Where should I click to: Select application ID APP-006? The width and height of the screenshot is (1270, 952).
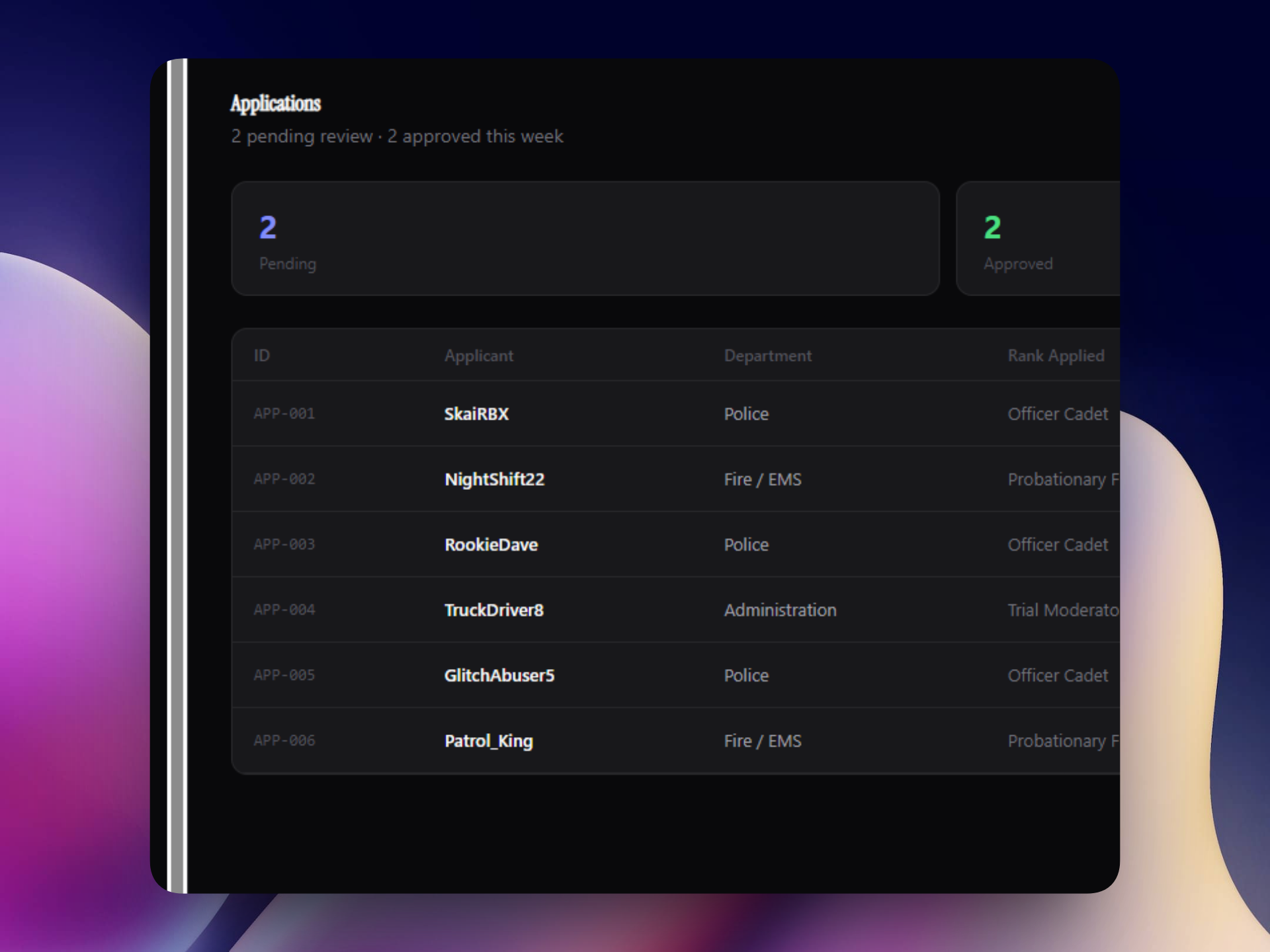284,740
